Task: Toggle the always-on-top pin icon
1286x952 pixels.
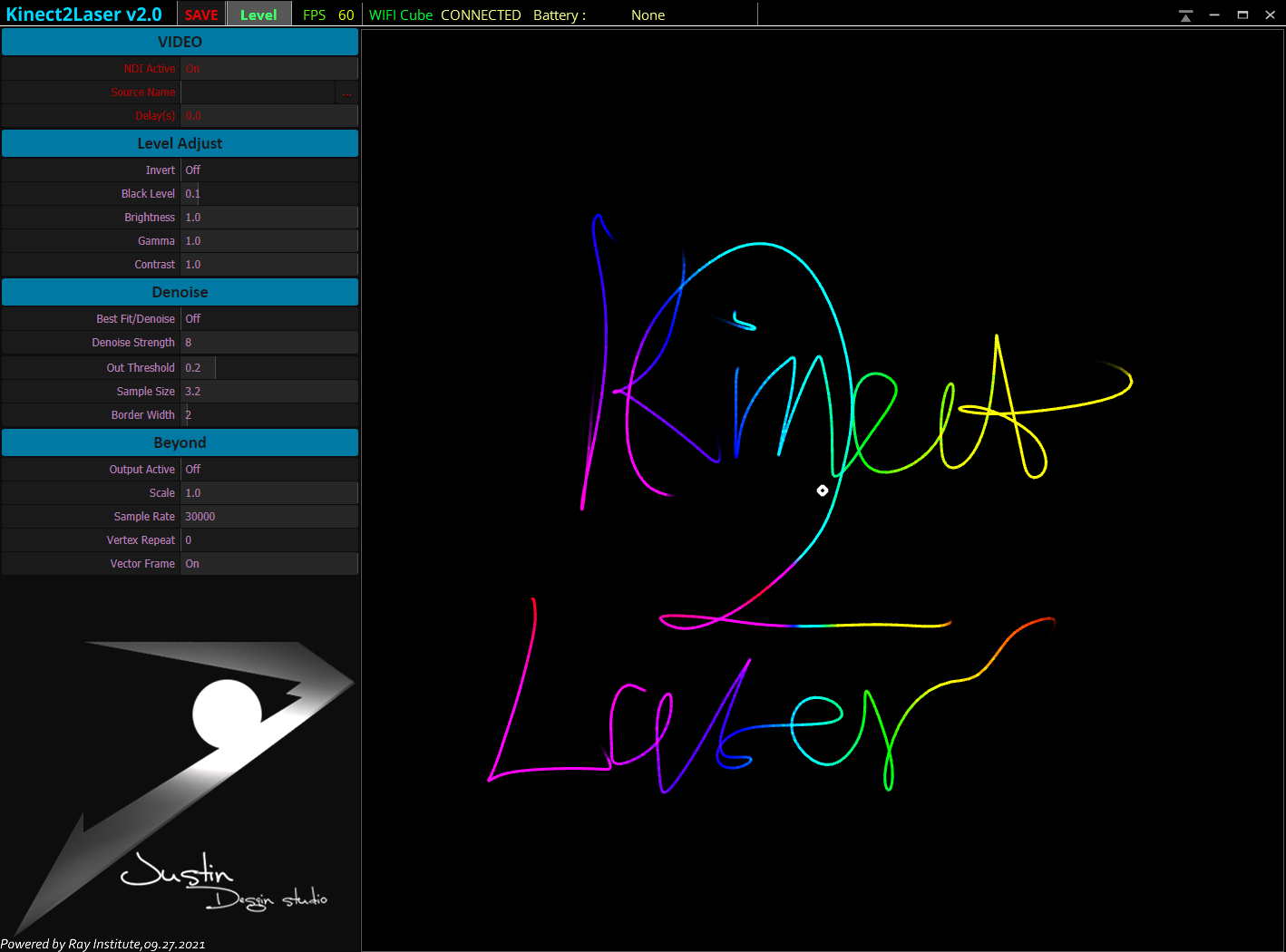Action: [x=1185, y=15]
